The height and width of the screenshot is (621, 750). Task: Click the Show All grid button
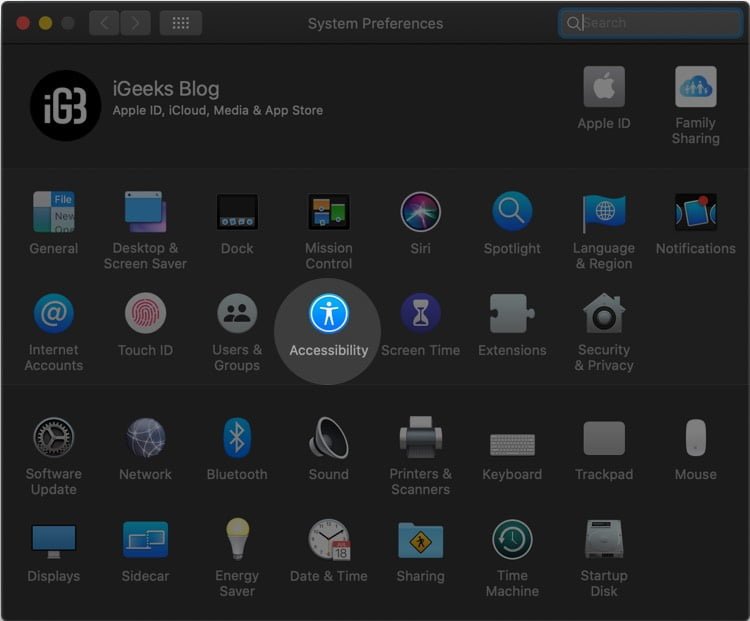(180, 23)
